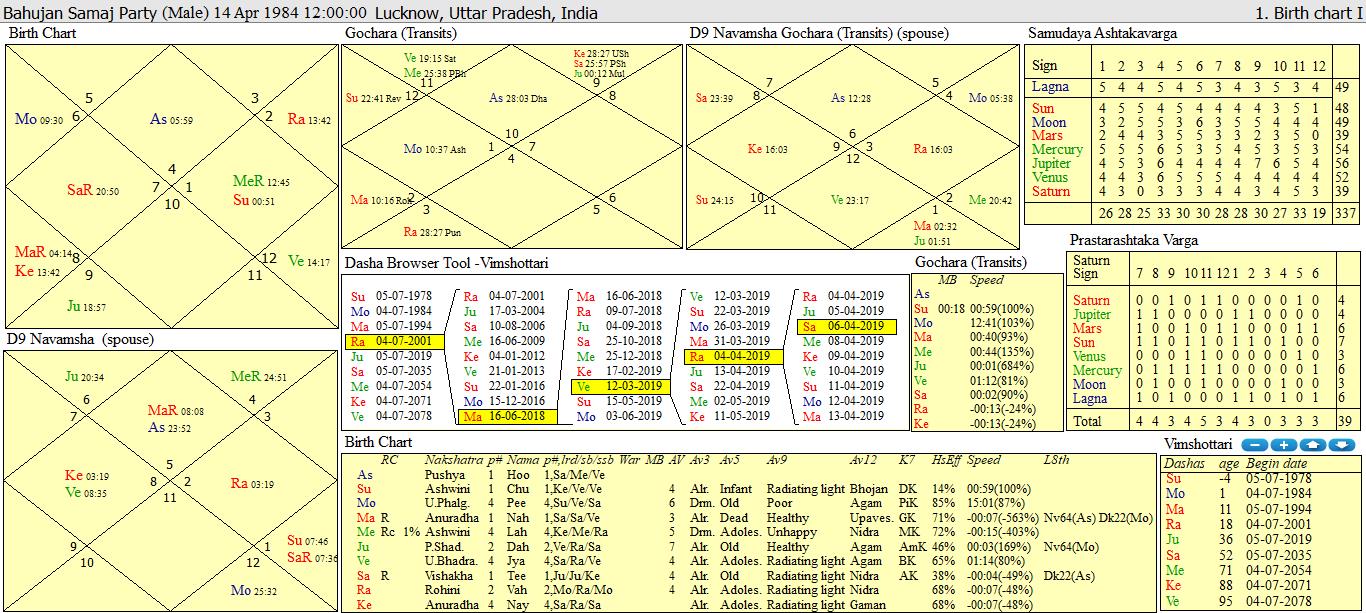
Task: Pick Ke 04-01-2012 dasha period
Action: pyautogui.click(x=505, y=356)
